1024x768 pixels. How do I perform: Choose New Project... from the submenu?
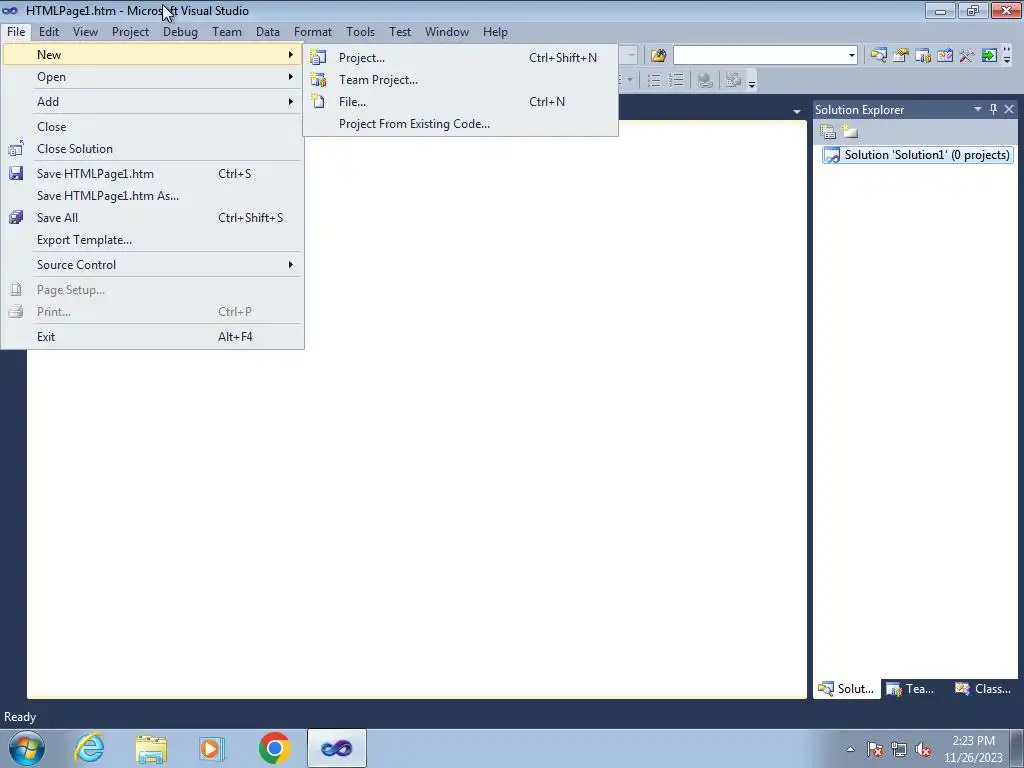[460, 57]
